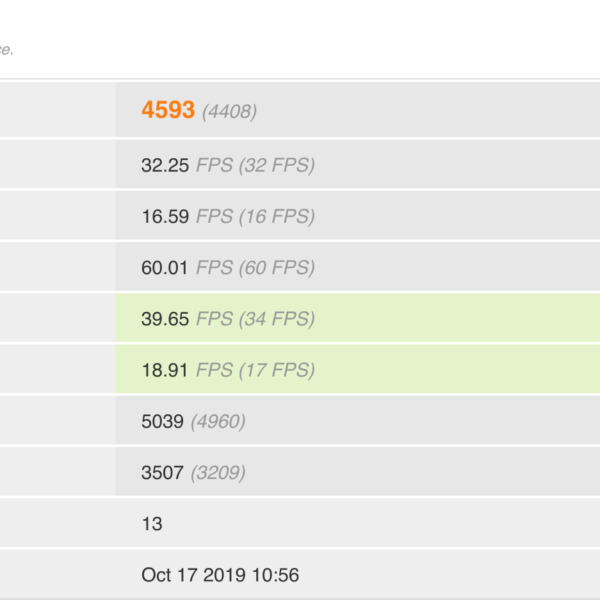Click the value 13 in the table
The image size is (600, 600).
pos(152,523)
